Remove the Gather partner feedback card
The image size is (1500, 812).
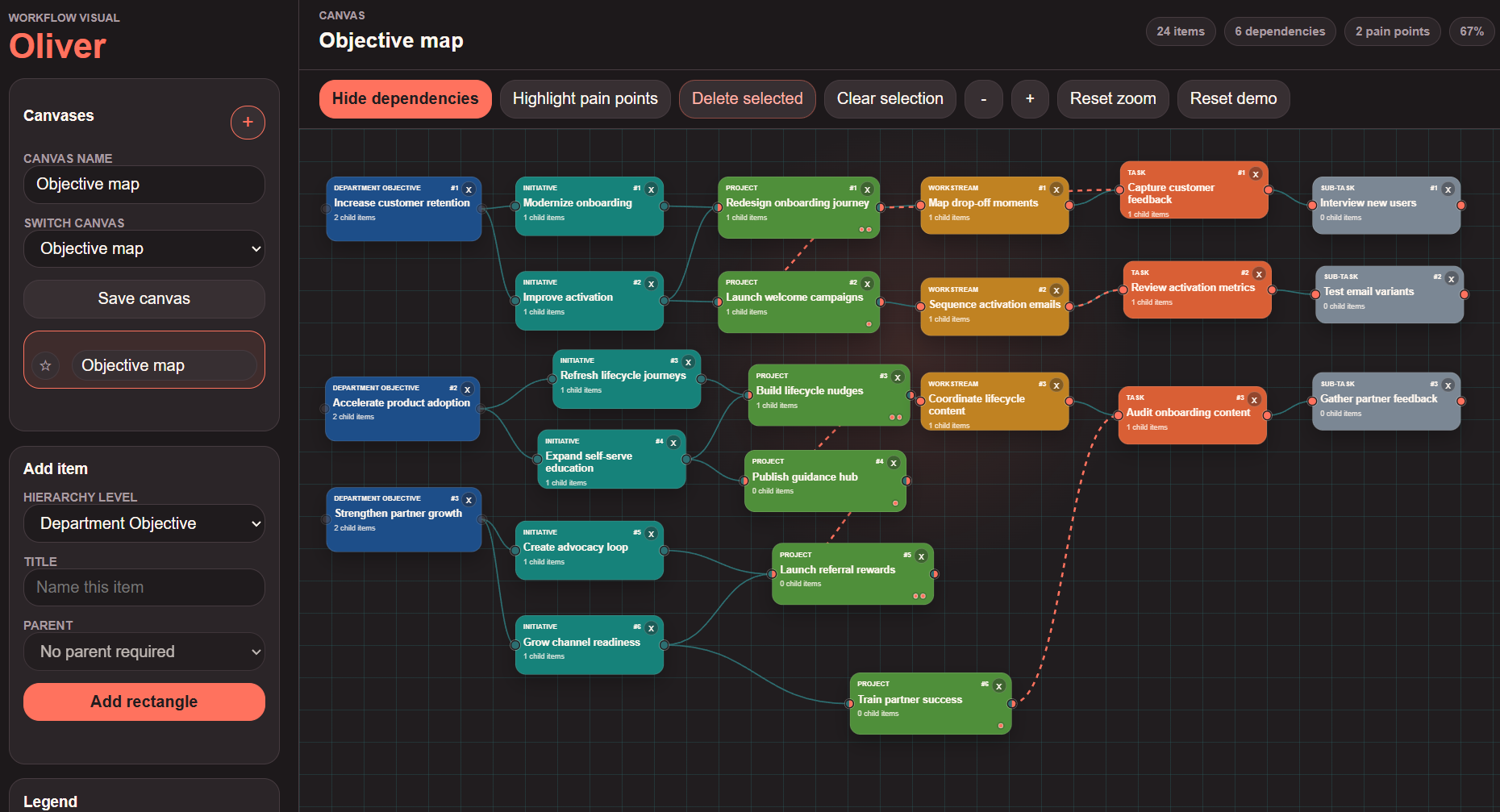(1448, 385)
